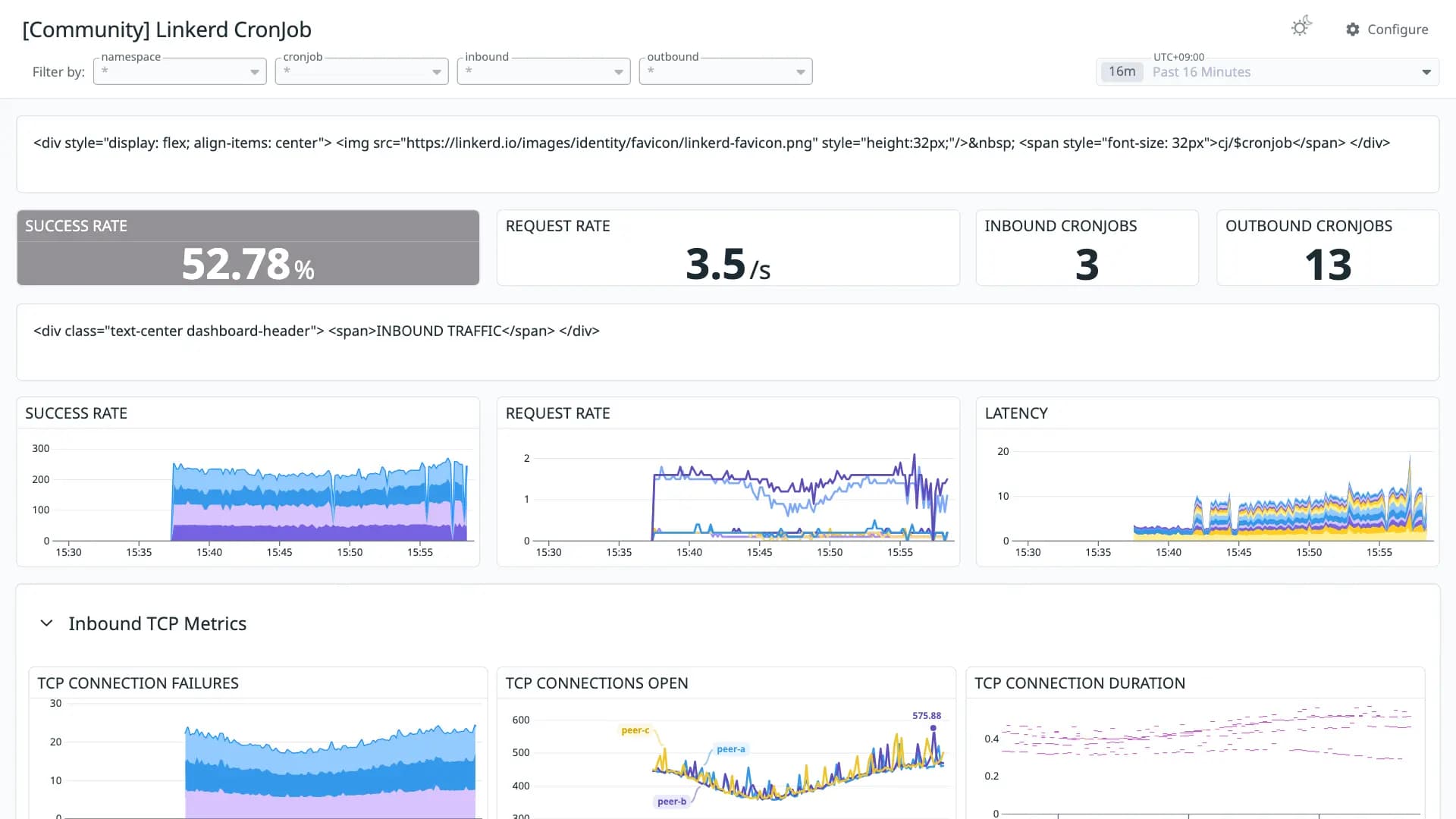Screen dimensions: 1456x819
Task: Select the peer-c series label
Action: coord(635,730)
